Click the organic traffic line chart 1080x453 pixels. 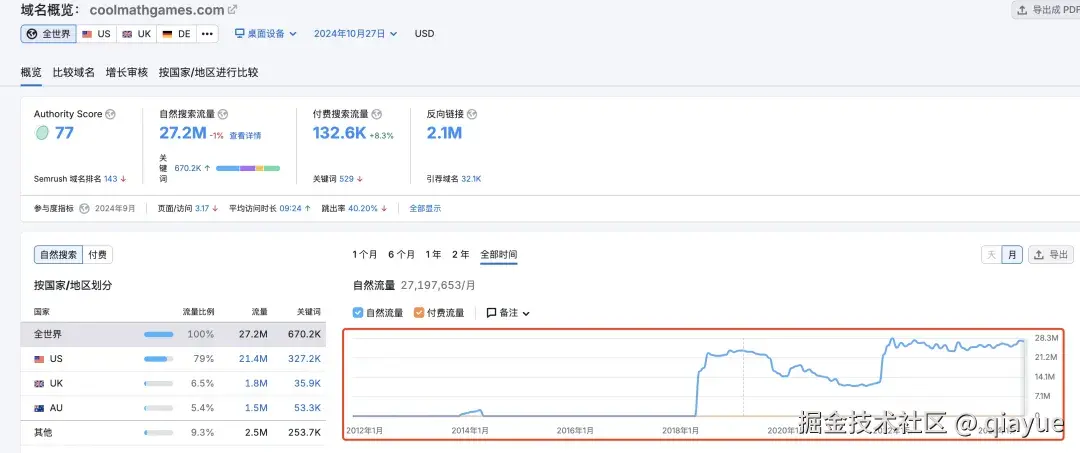tap(689, 375)
